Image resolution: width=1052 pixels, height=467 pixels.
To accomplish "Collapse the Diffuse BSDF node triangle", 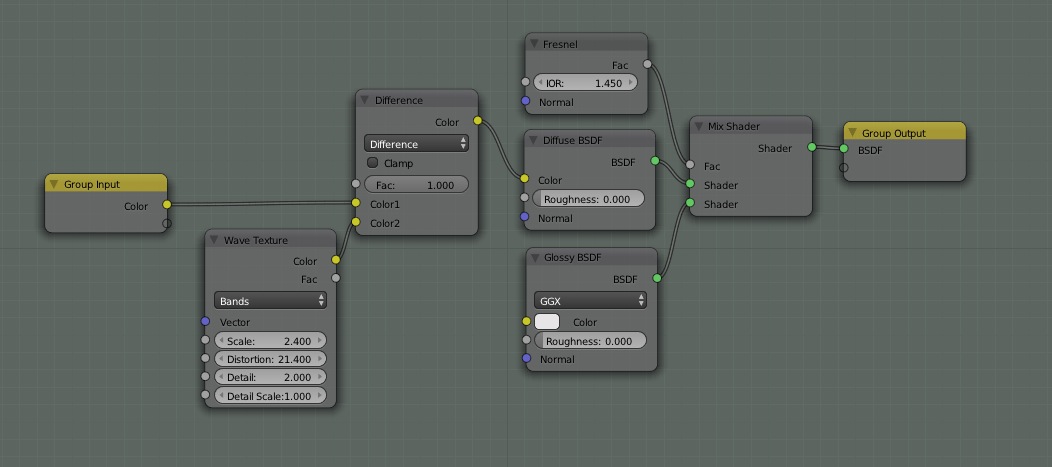I will pyautogui.click(x=534, y=141).
